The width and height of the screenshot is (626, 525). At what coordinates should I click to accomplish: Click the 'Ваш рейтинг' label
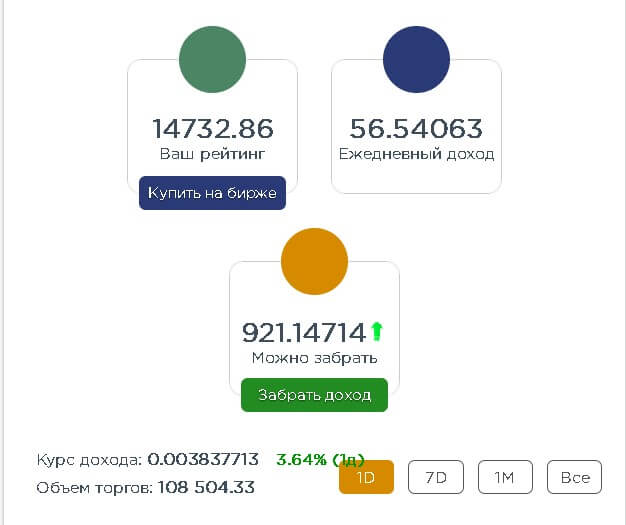(212, 154)
